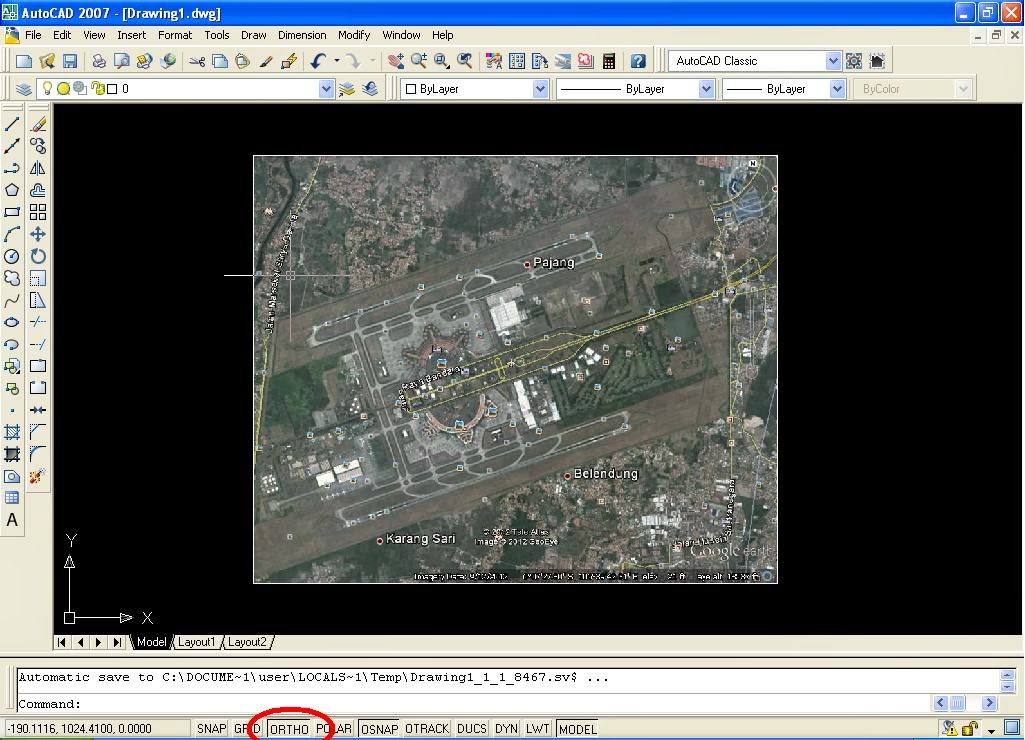1025x740 pixels.
Task: Select the Offset modify tool
Action: click(x=38, y=190)
